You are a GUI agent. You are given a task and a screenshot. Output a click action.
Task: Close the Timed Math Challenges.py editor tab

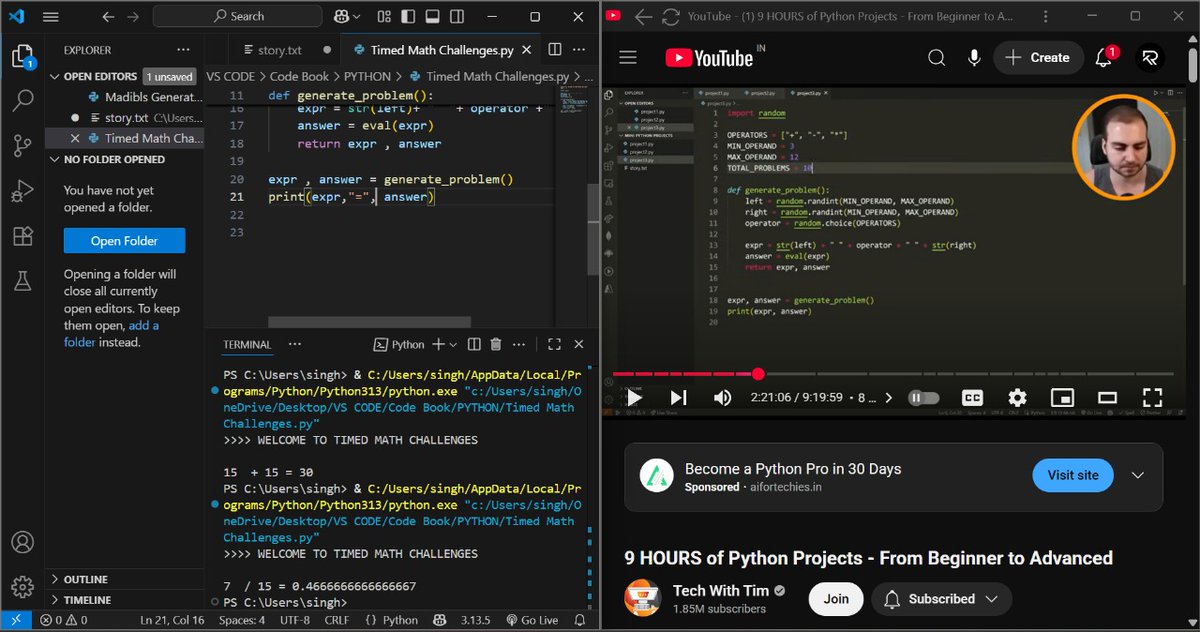click(x=528, y=50)
